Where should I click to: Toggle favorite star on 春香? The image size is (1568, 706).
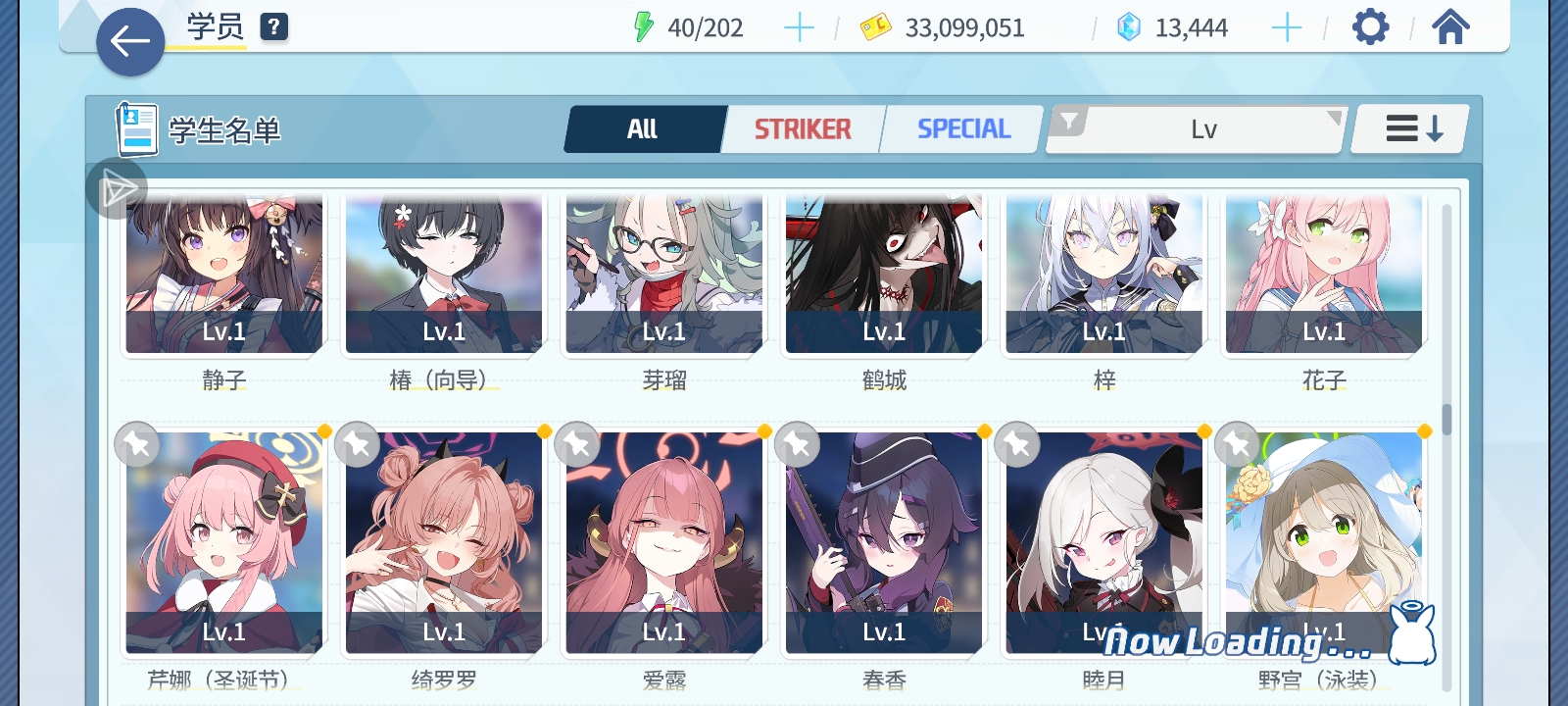(798, 445)
